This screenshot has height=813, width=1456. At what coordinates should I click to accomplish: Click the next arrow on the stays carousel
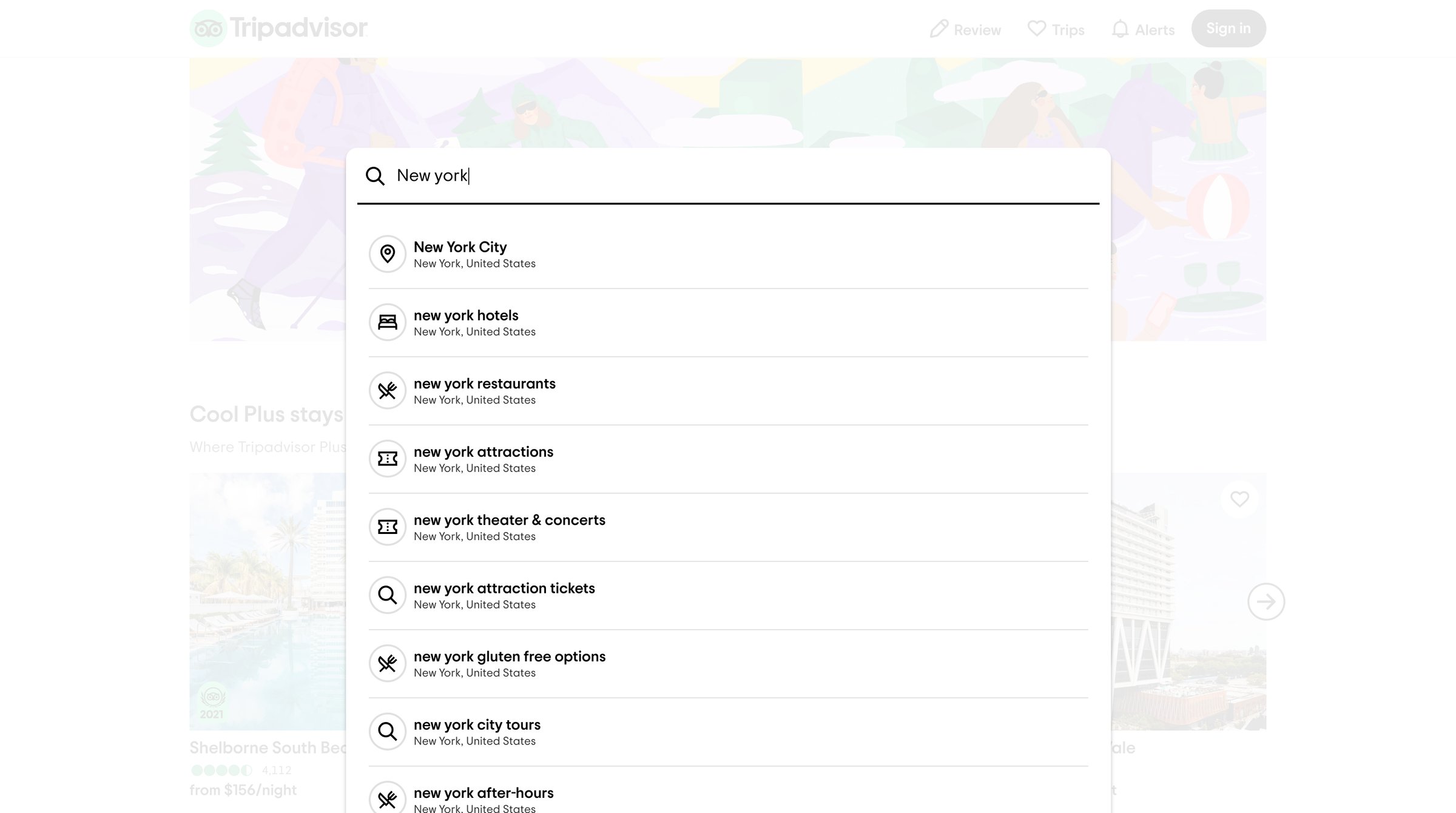1266,602
